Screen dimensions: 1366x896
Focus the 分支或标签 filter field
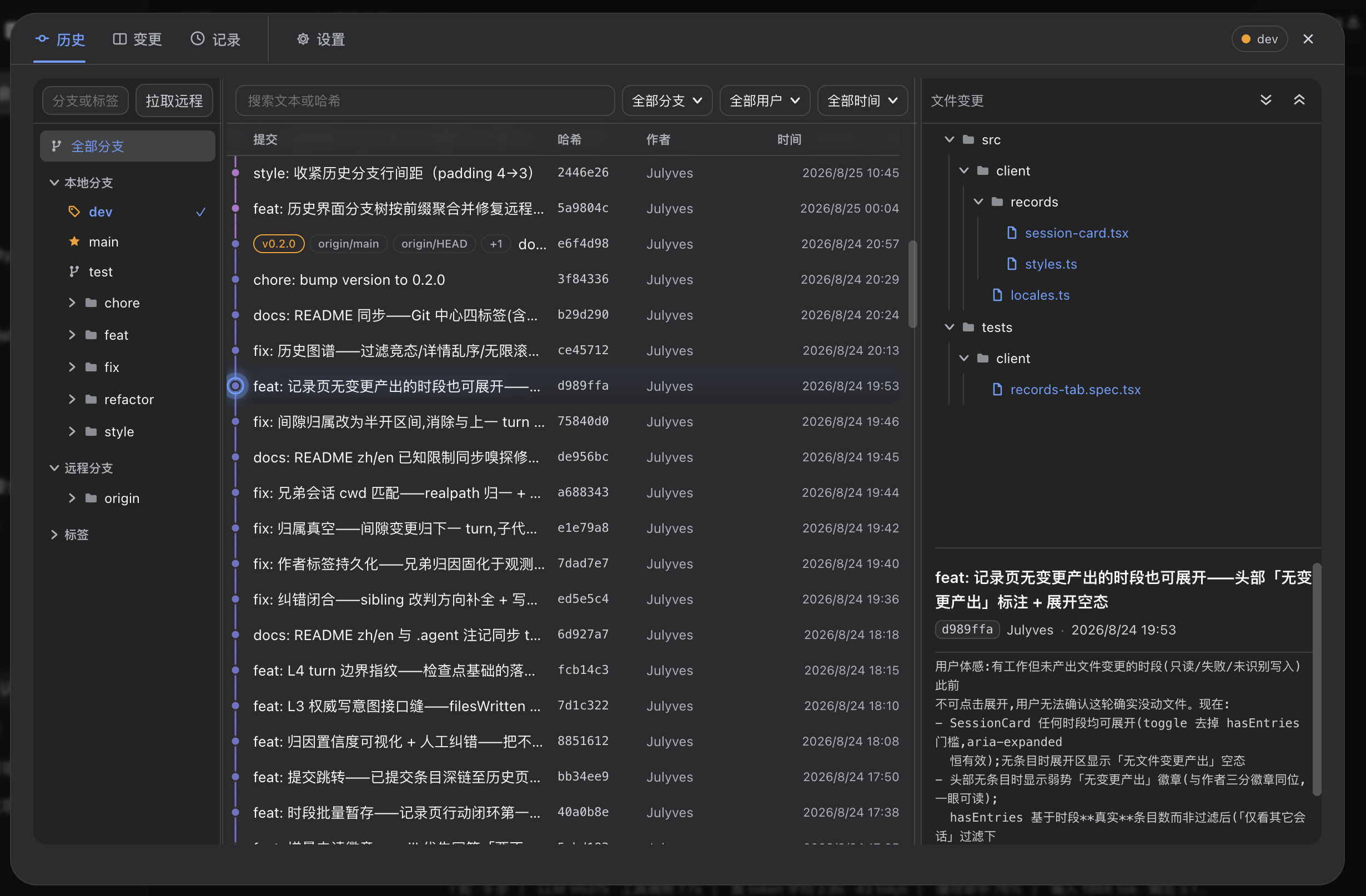[86, 101]
